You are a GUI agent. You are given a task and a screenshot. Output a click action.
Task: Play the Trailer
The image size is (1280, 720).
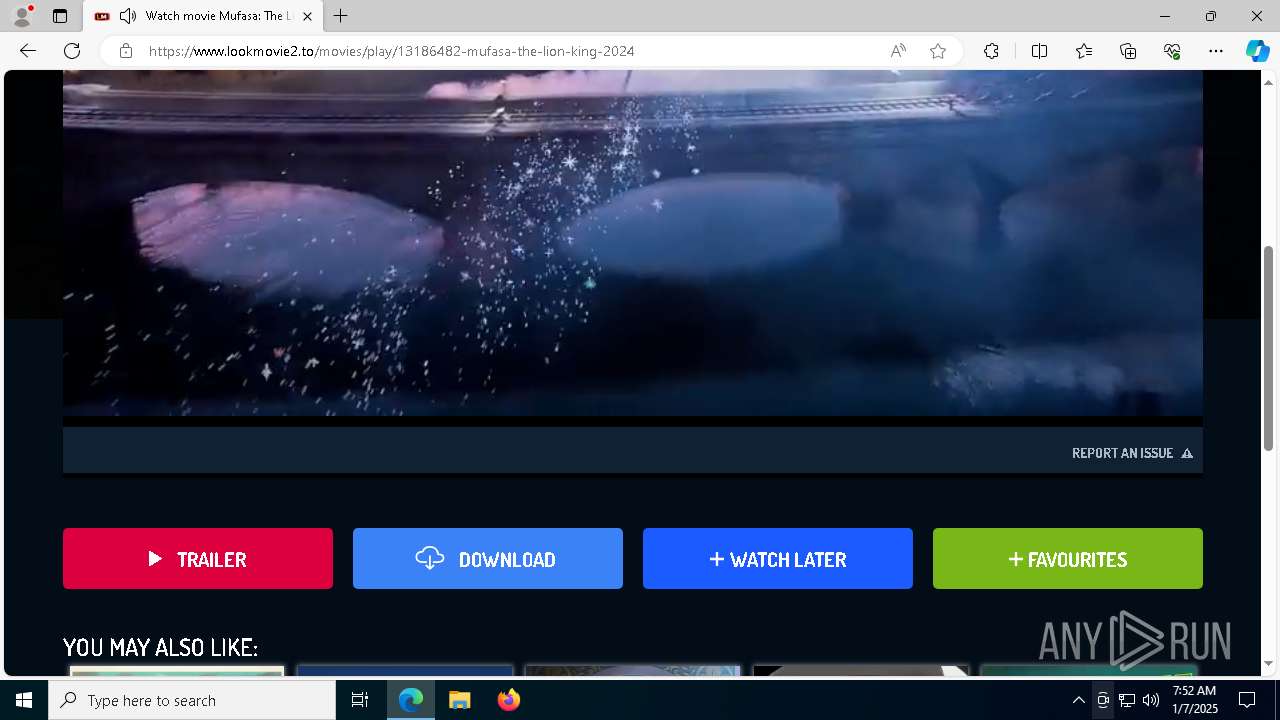tap(198, 559)
